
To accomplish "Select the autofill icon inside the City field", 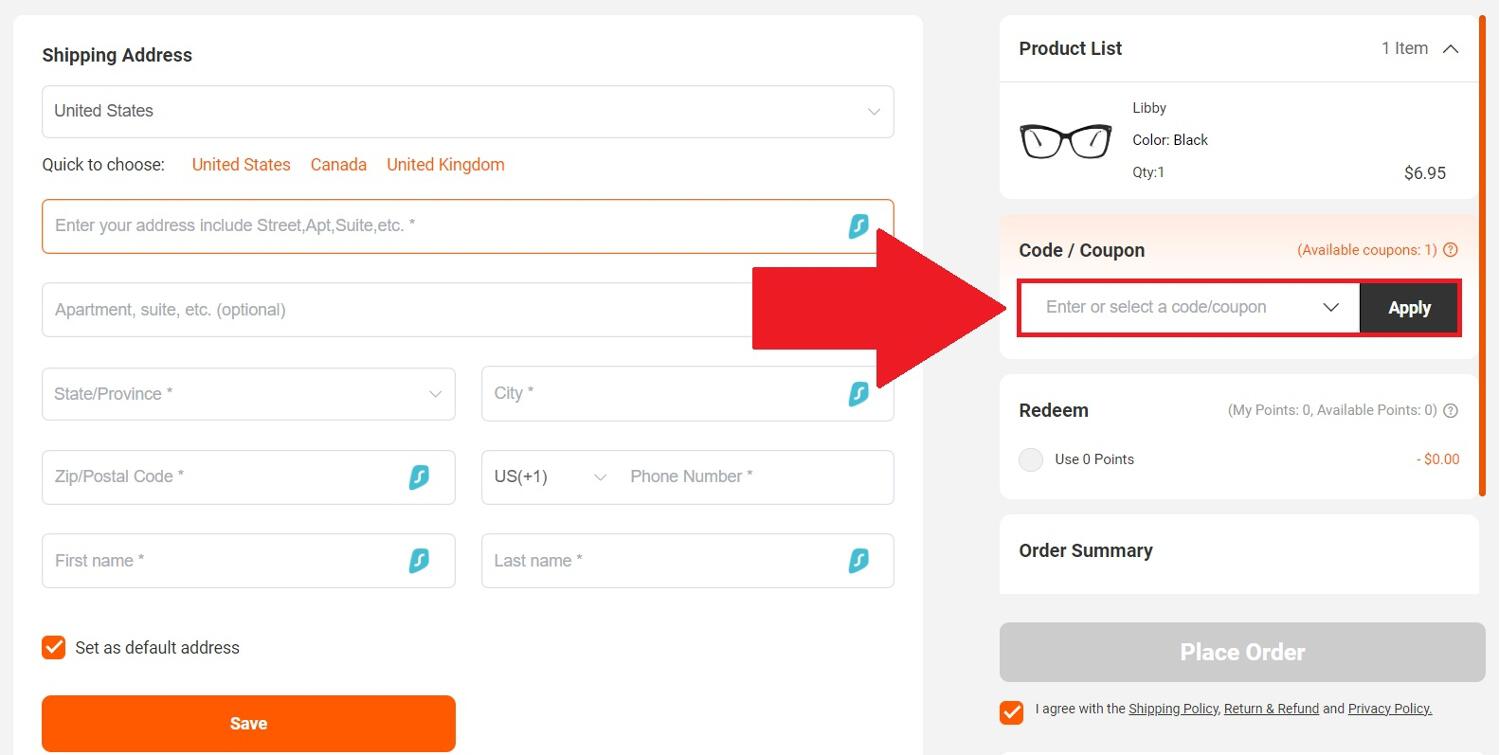I will [858, 394].
